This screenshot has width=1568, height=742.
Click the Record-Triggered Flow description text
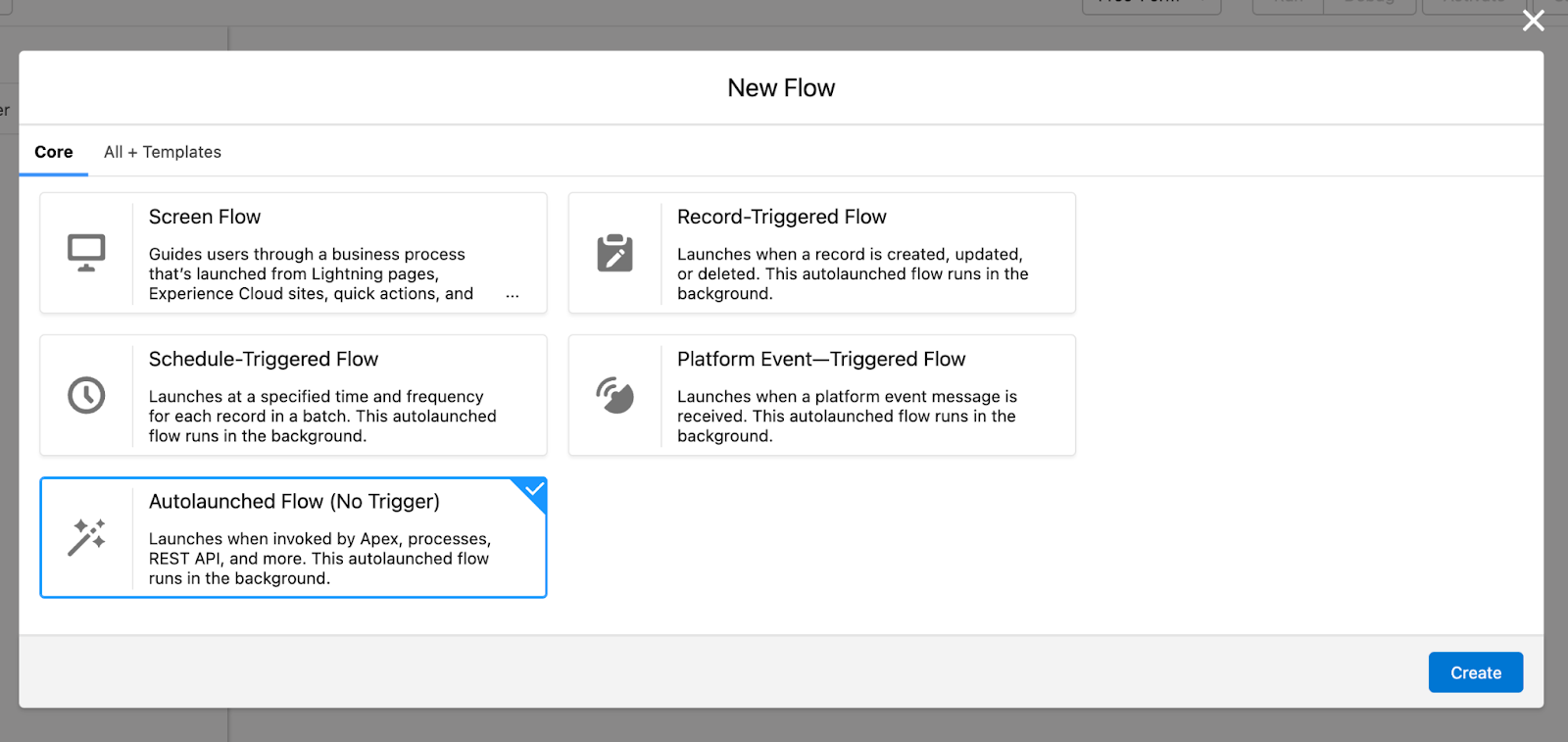point(853,273)
